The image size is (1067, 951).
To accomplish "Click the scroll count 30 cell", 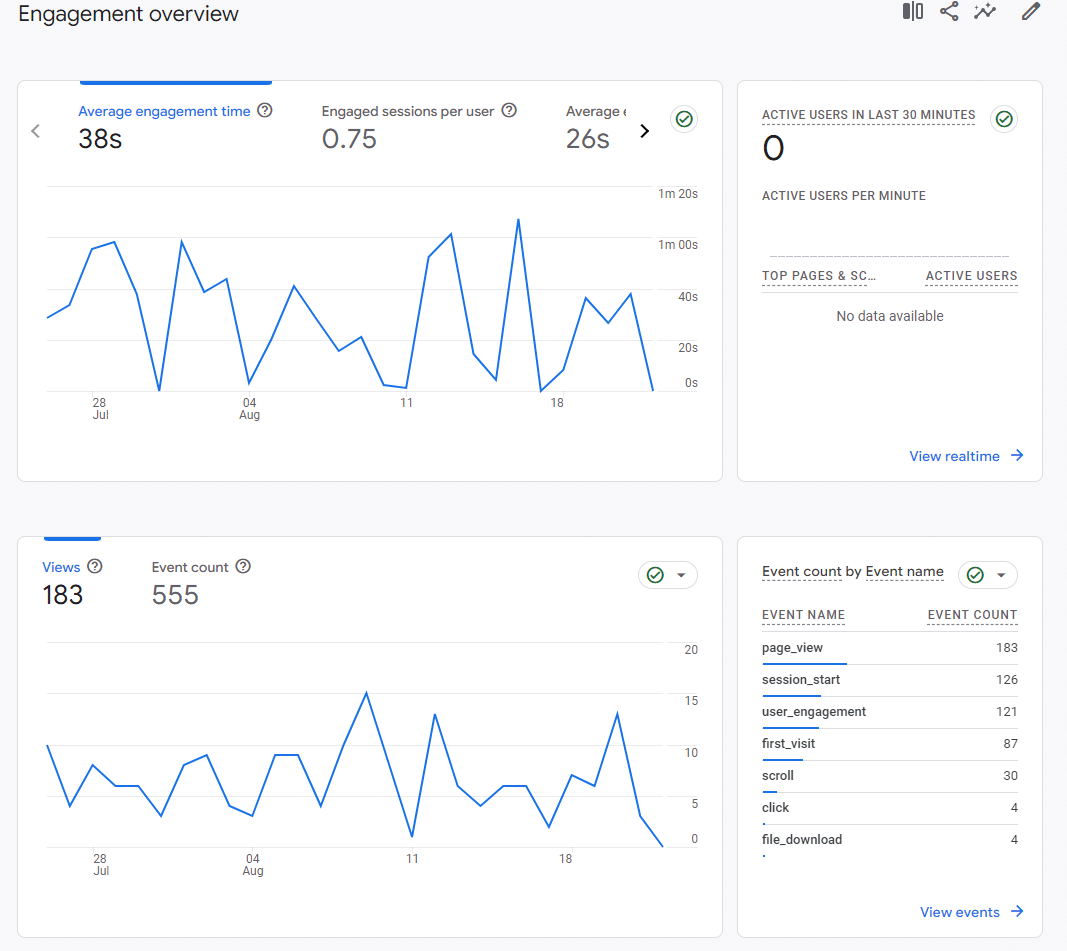I will 1011,775.
